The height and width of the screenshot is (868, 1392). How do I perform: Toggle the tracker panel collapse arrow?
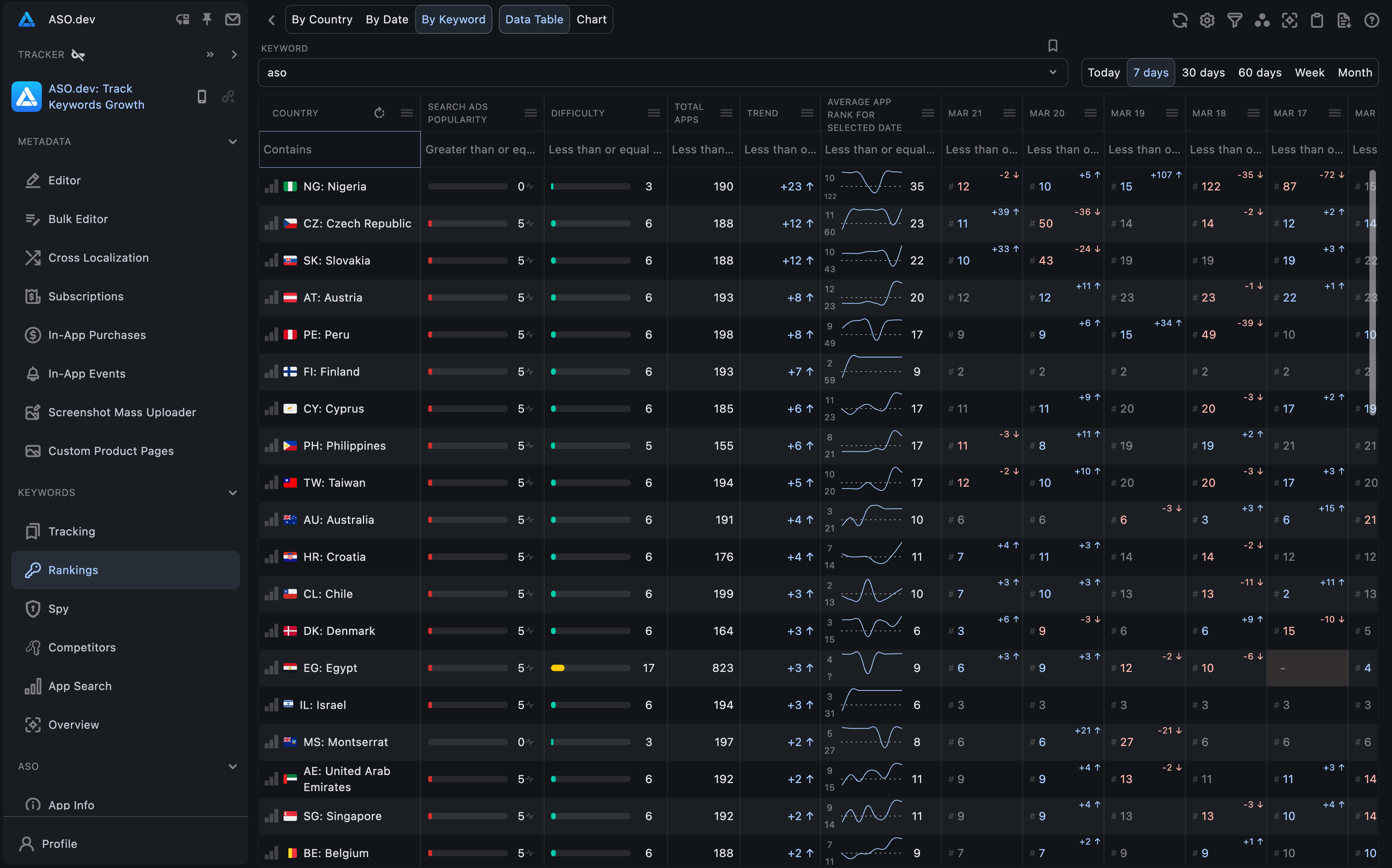(x=234, y=54)
